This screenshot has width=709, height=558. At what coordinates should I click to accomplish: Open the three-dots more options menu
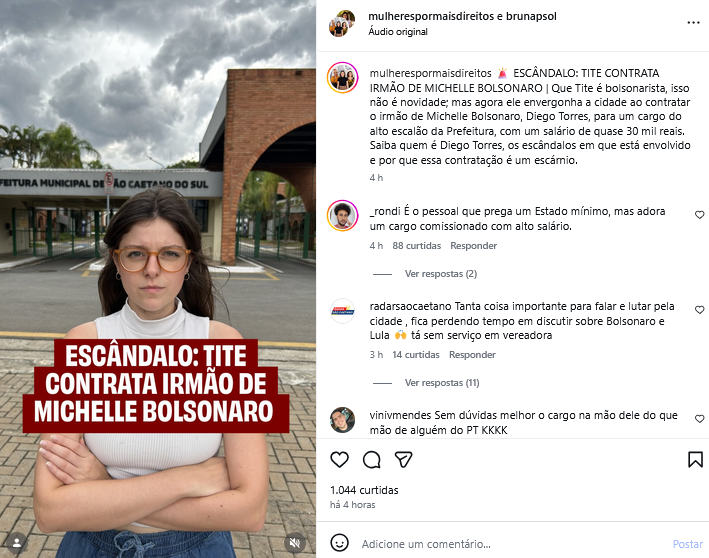coord(693,23)
